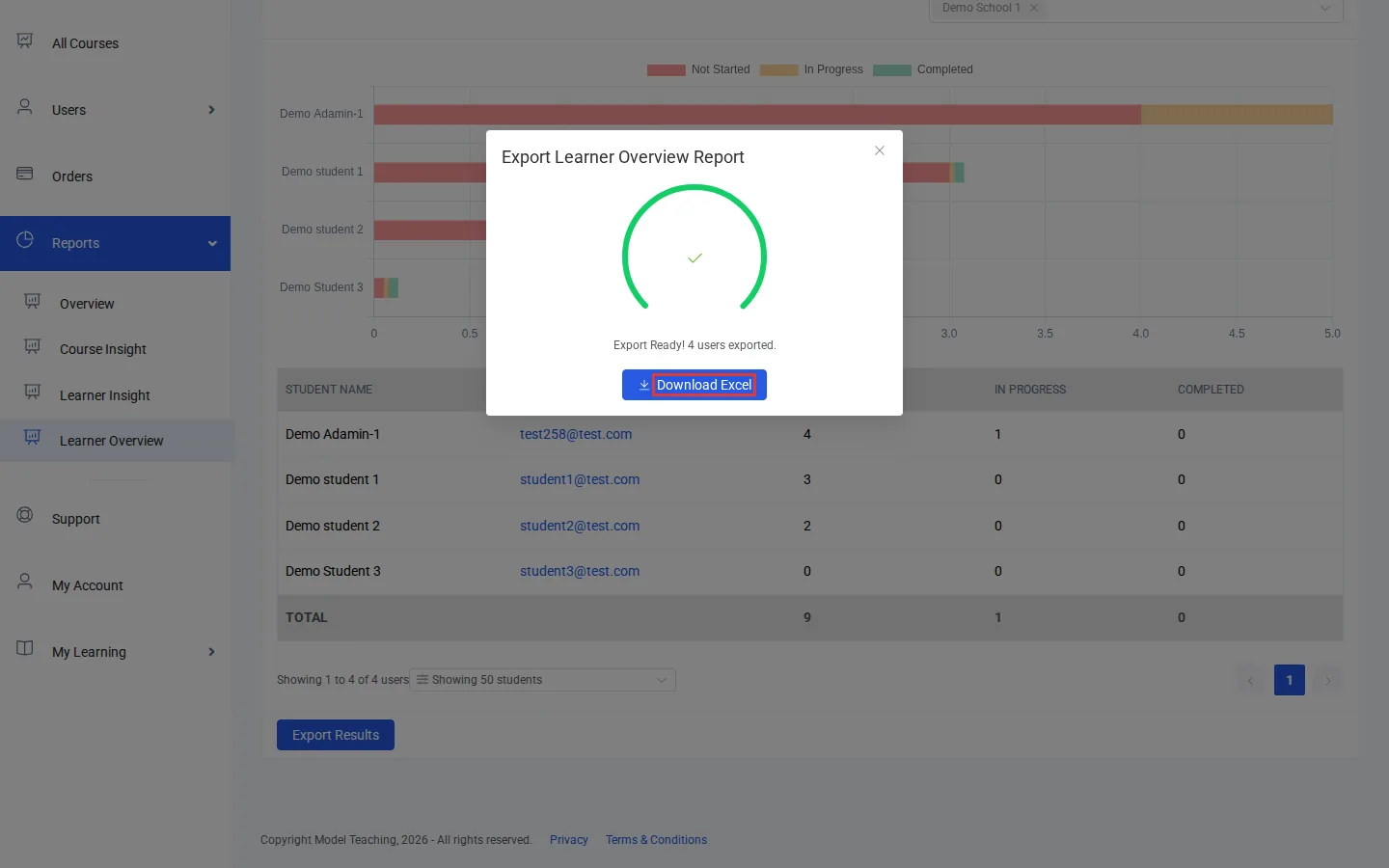Click Demo student 2 name in table
1389x868 pixels.
(x=333, y=526)
